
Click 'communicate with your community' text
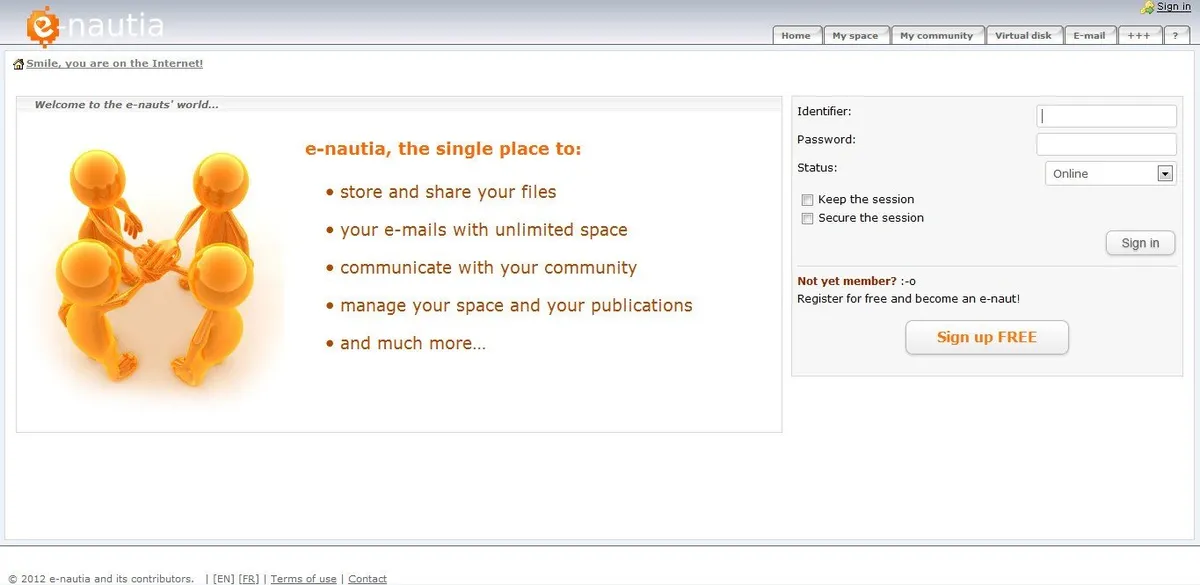pyautogui.click(x=488, y=268)
